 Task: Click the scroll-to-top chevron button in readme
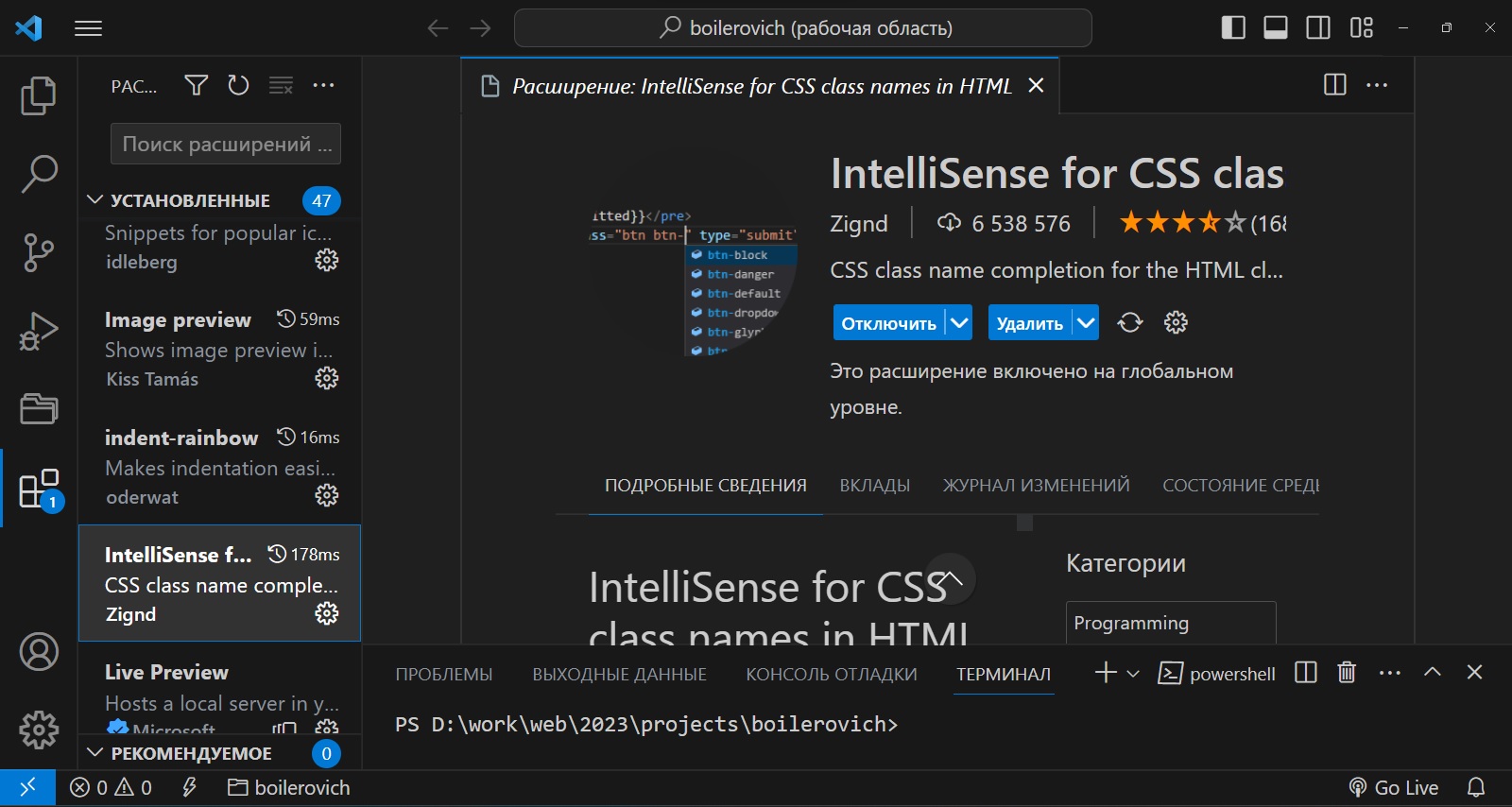point(952,578)
